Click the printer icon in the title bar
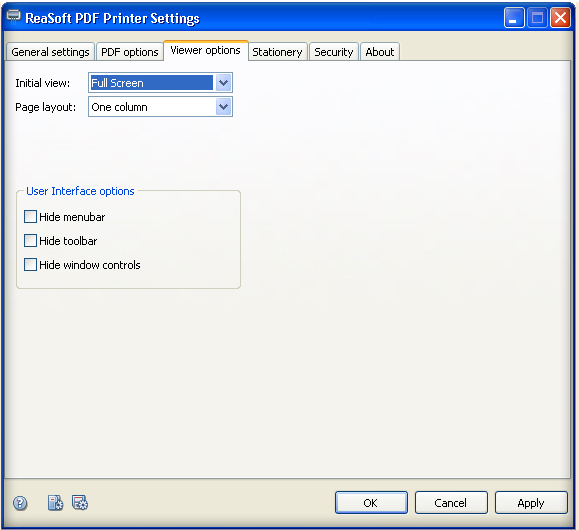This screenshot has width=579, height=530. pos(14,17)
